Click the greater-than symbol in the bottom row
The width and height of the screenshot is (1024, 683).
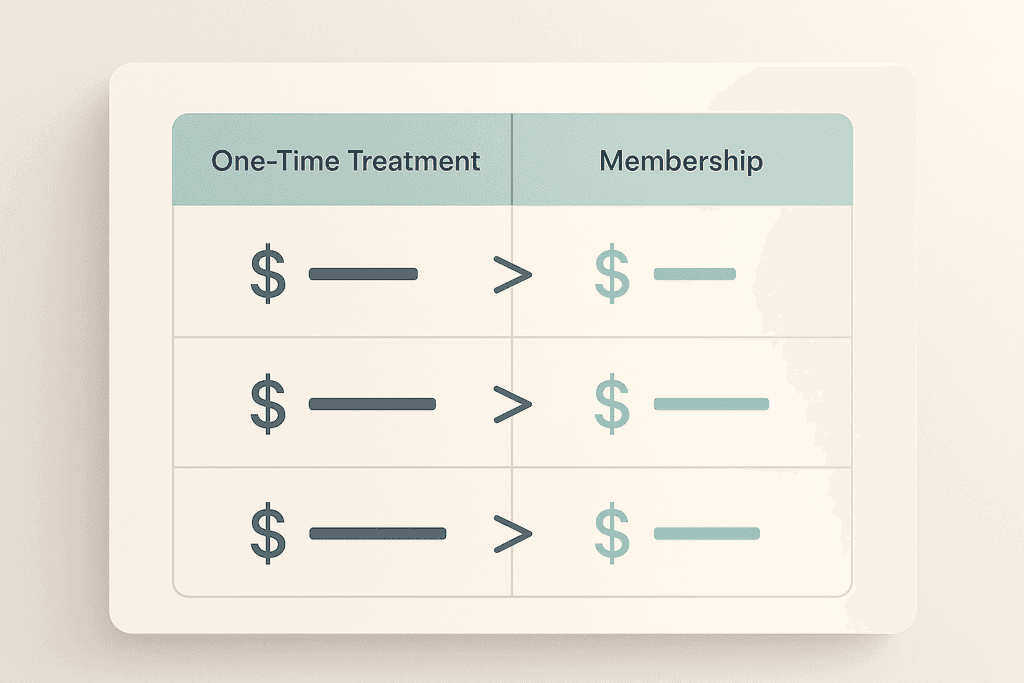pos(513,534)
